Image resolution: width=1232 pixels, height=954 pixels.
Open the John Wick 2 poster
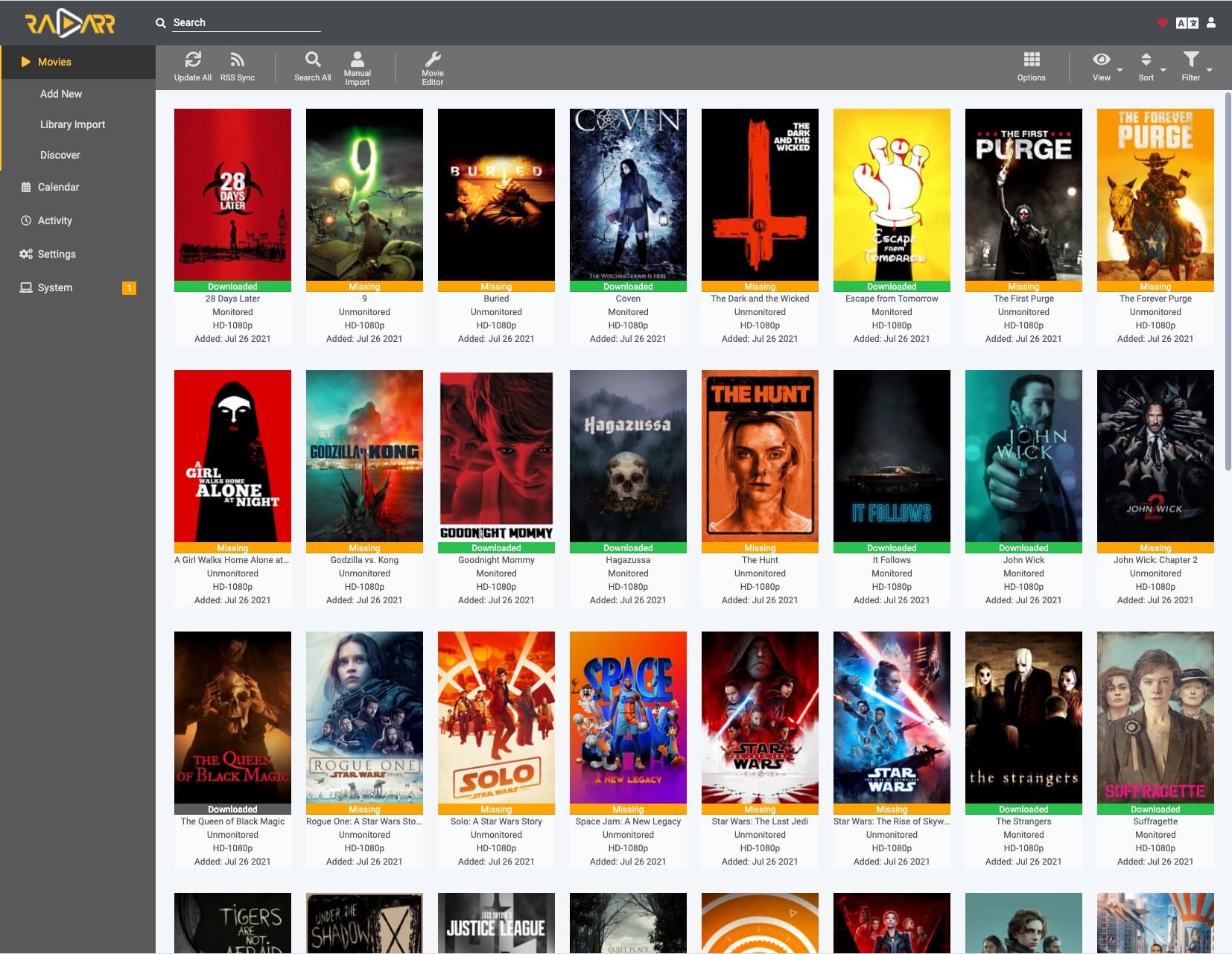[1155, 456]
